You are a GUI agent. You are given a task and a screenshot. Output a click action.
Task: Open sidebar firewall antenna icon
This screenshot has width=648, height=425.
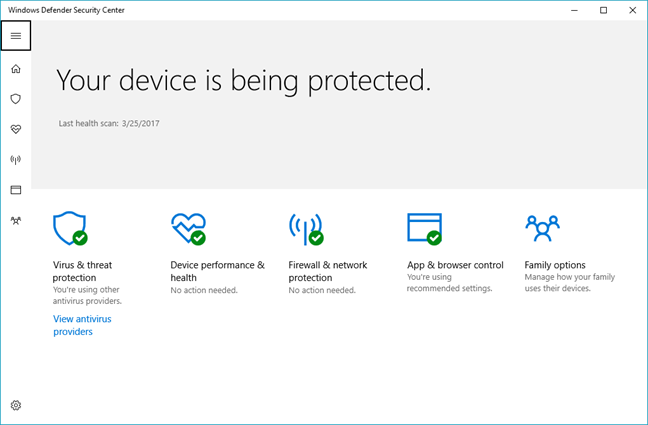coord(16,160)
